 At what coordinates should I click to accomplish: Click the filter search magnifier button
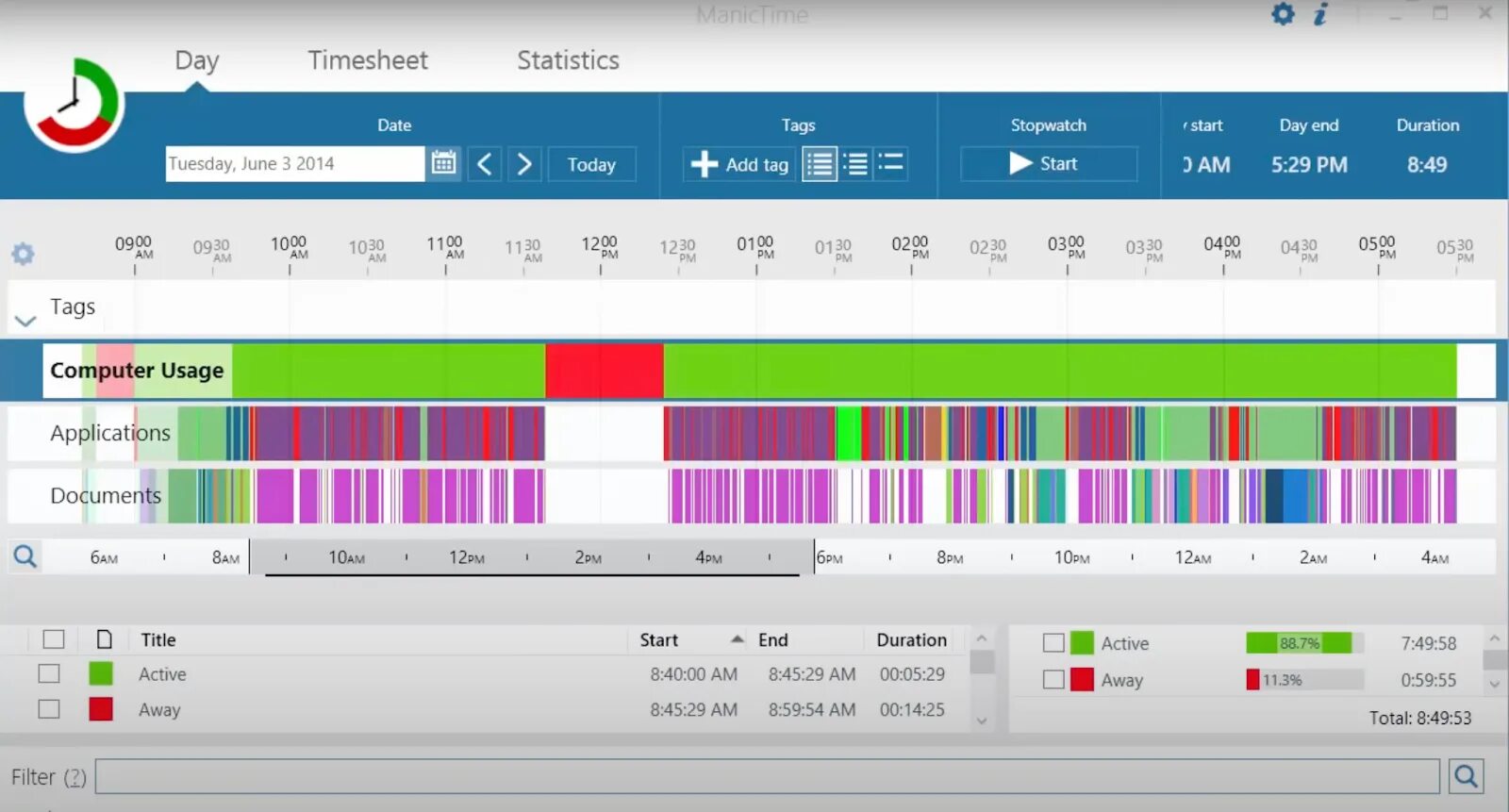click(x=1466, y=776)
